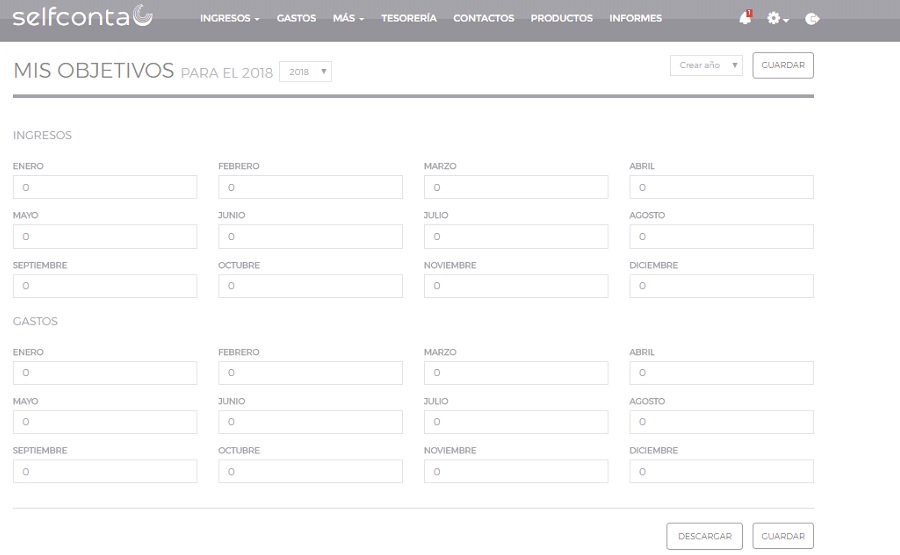Focus the Gastos DICIEMBRE field
The image size is (900, 555).
tap(721, 471)
